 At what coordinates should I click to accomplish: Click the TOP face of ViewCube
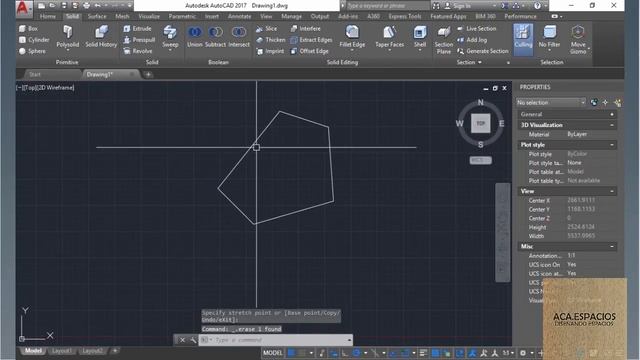coord(480,123)
